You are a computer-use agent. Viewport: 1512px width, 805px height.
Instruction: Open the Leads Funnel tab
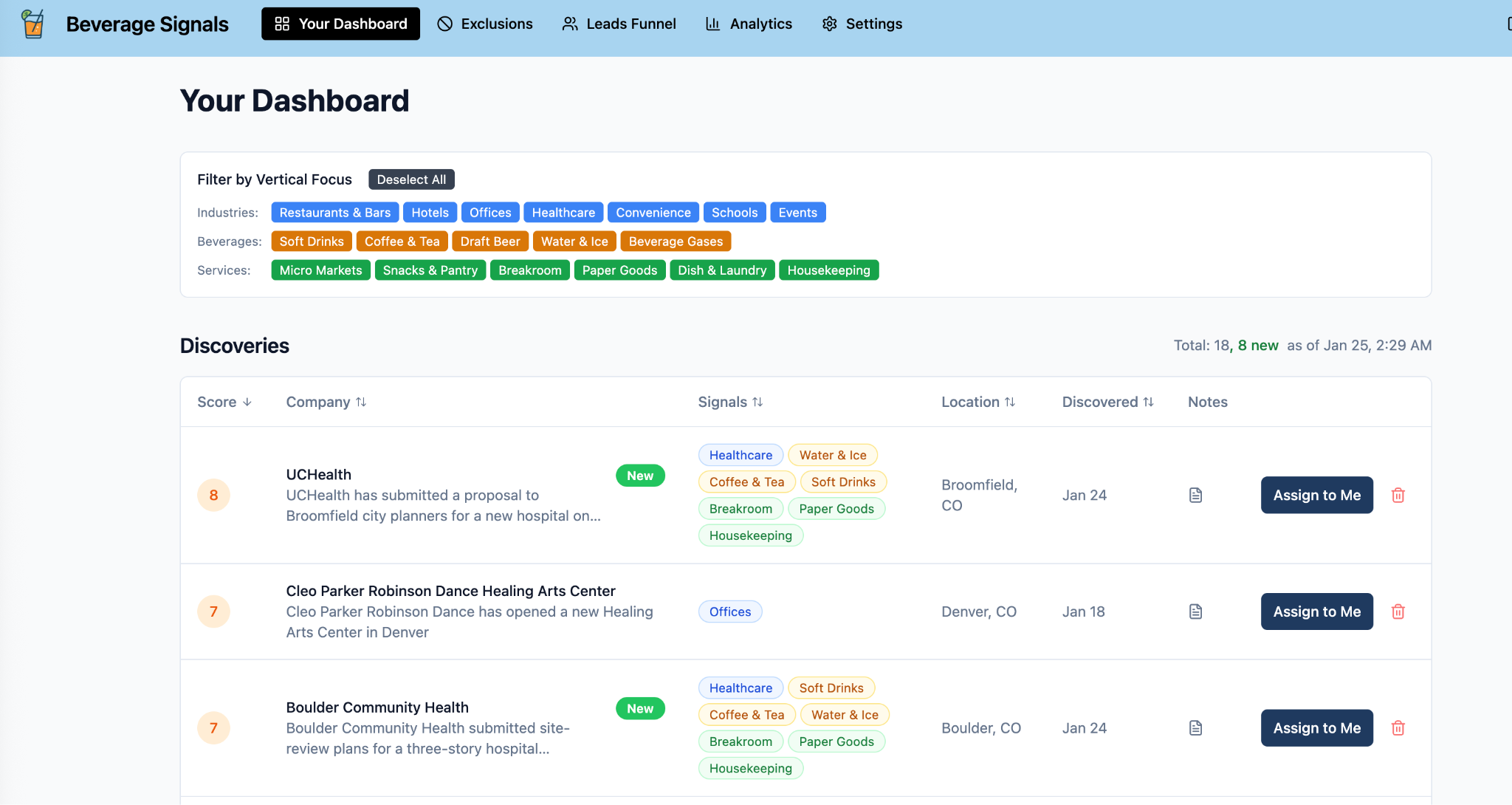(619, 24)
